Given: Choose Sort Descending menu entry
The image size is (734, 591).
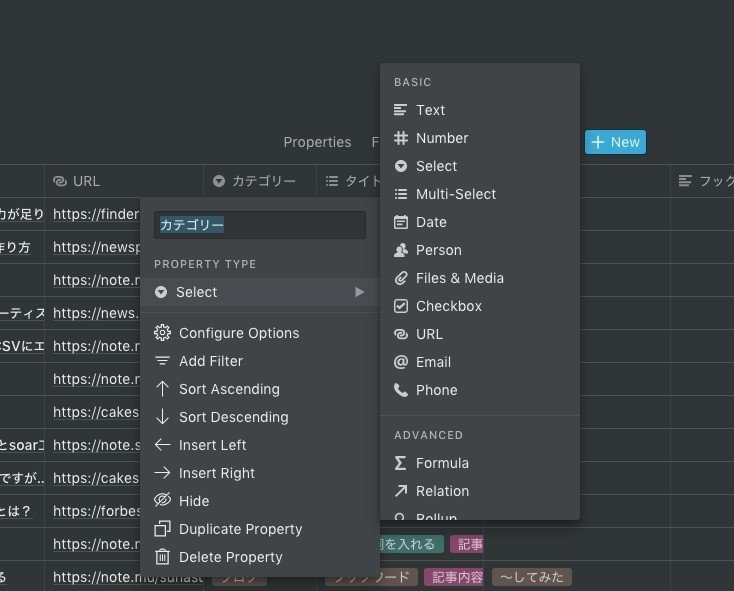Looking at the screenshot, I should click(x=233, y=417).
